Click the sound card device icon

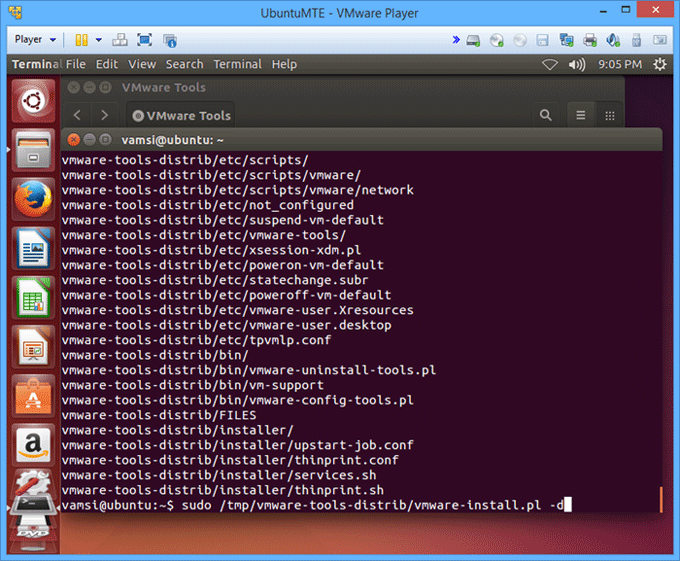click(613, 40)
